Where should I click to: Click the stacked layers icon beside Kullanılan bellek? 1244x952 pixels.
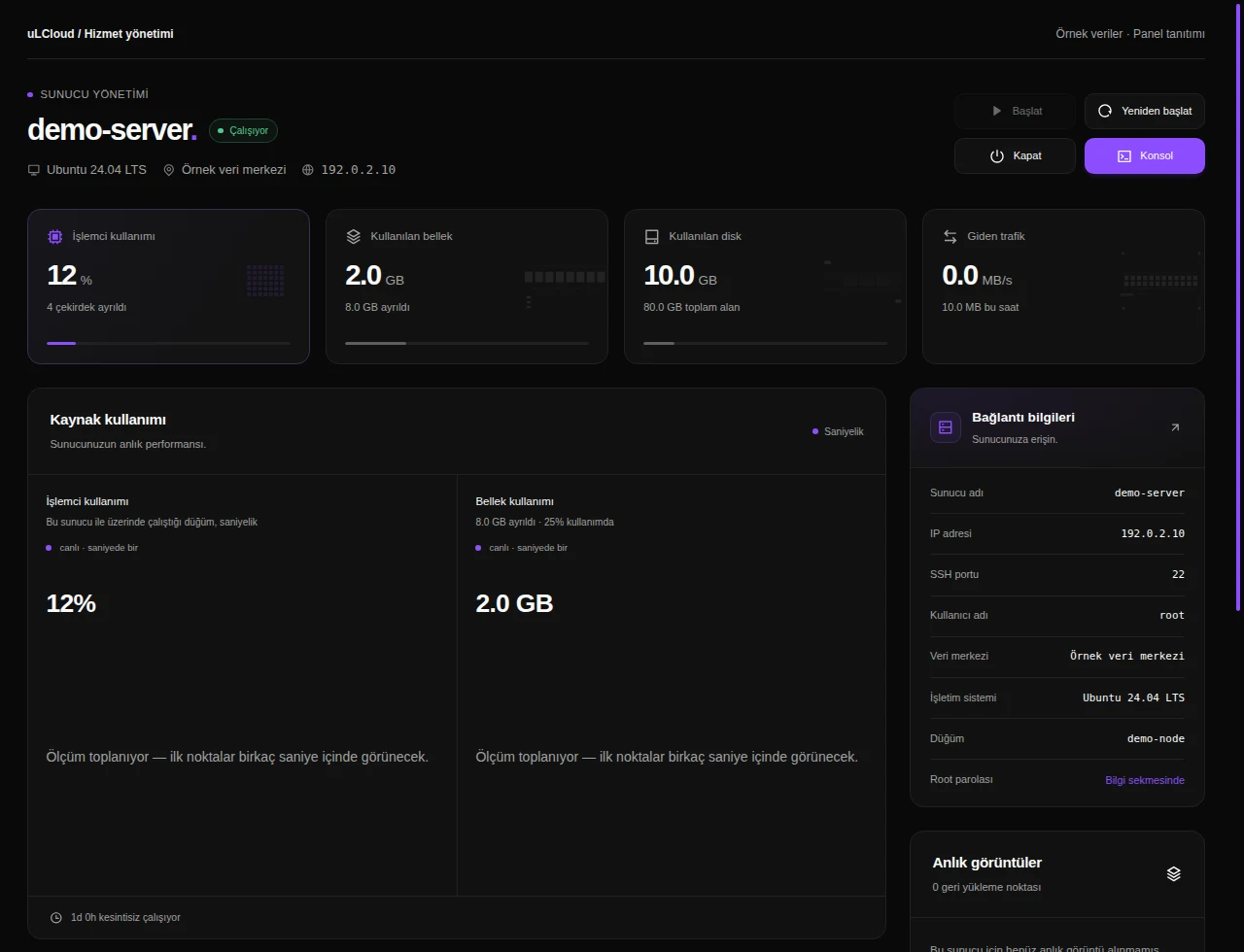click(x=354, y=236)
